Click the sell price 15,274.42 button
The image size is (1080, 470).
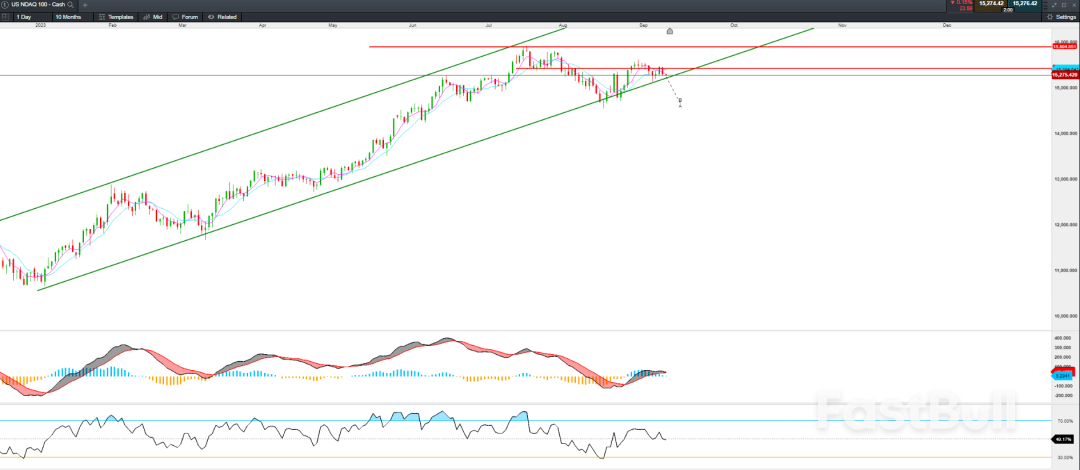pos(989,5)
